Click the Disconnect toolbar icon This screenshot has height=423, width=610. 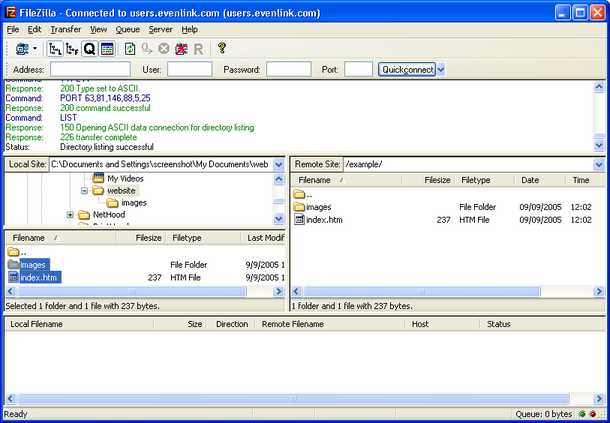[x=181, y=49]
